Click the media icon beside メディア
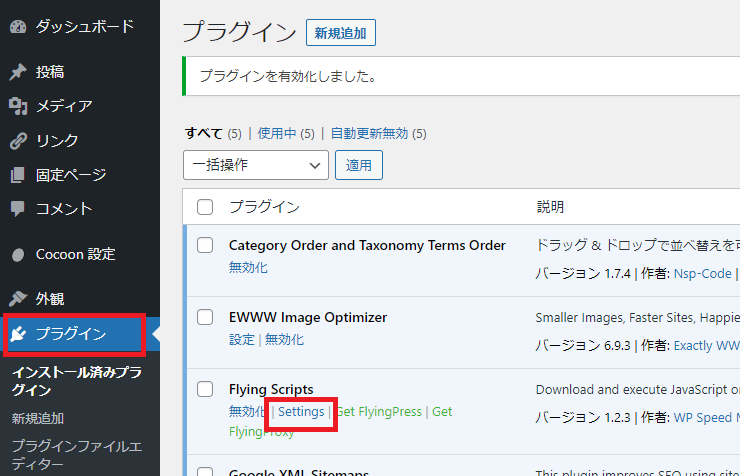 tap(18, 106)
